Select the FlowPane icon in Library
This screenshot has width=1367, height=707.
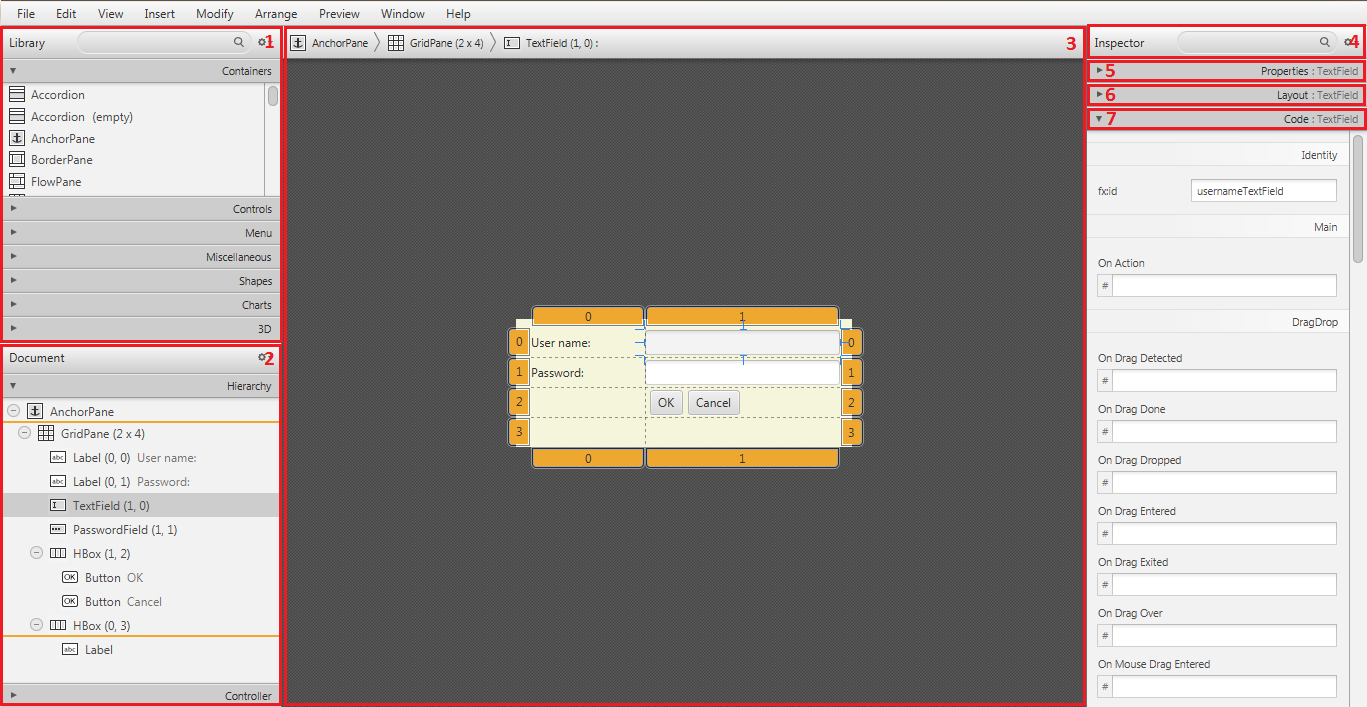pyautogui.click(x=16, y=181)
